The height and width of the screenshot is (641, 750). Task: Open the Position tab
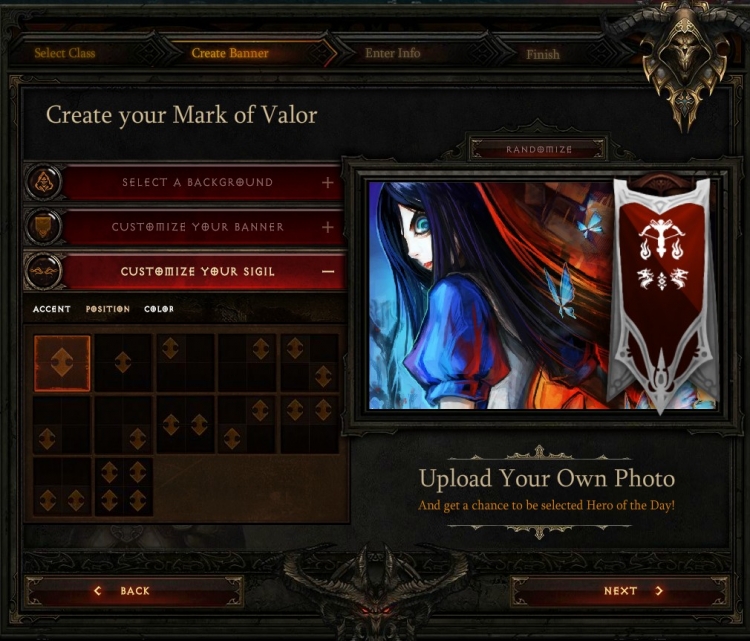[108, 309]
